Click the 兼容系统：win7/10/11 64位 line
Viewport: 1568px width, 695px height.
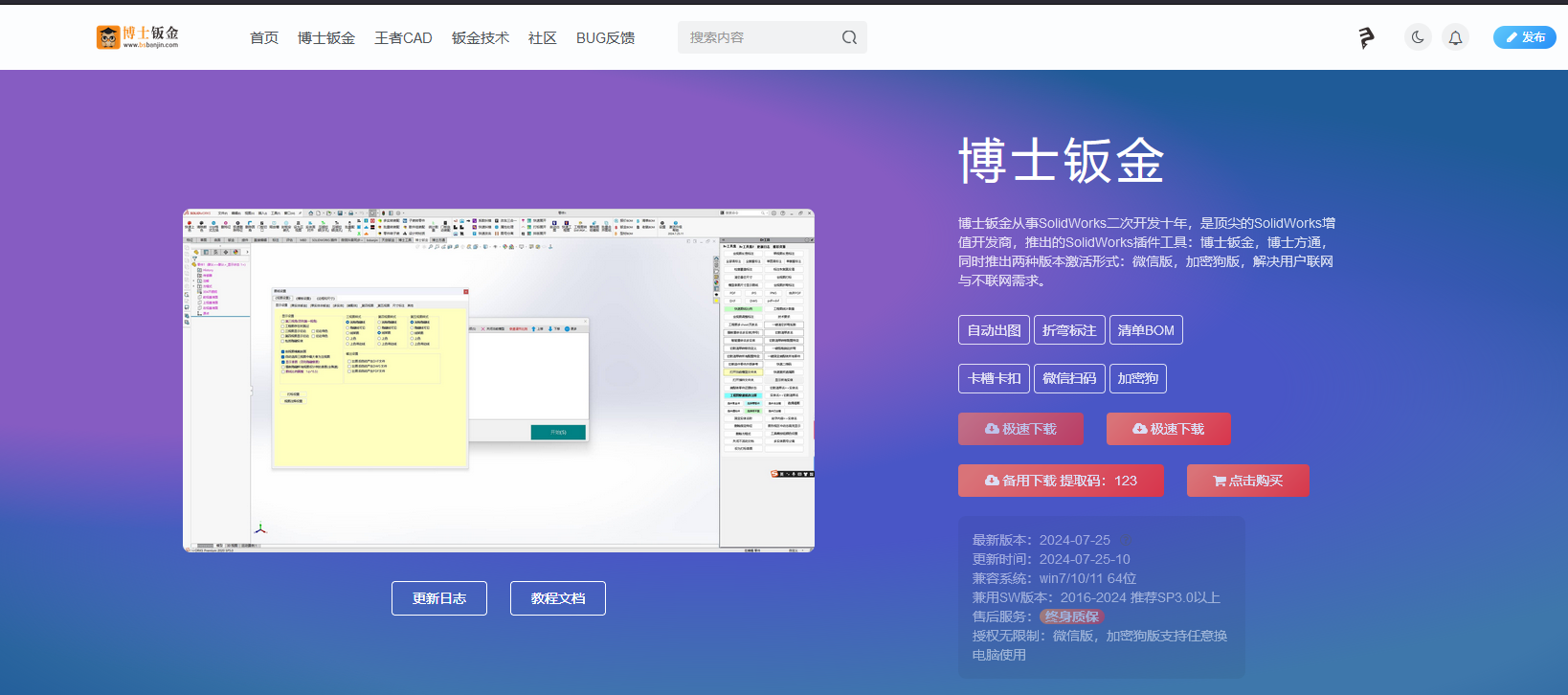point(1054,578)
